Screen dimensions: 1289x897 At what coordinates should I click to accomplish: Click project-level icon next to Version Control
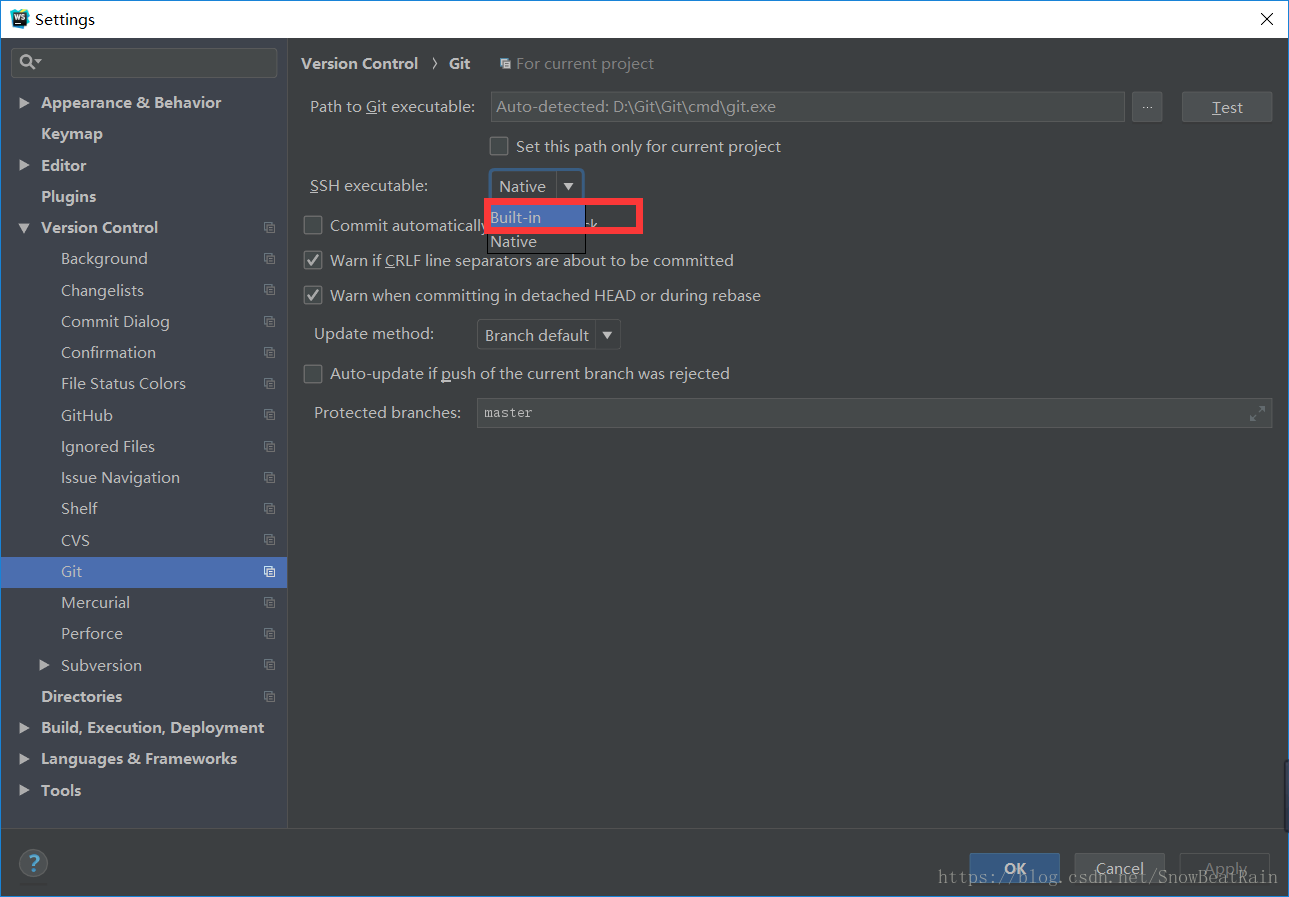click(x=269, y=228)
